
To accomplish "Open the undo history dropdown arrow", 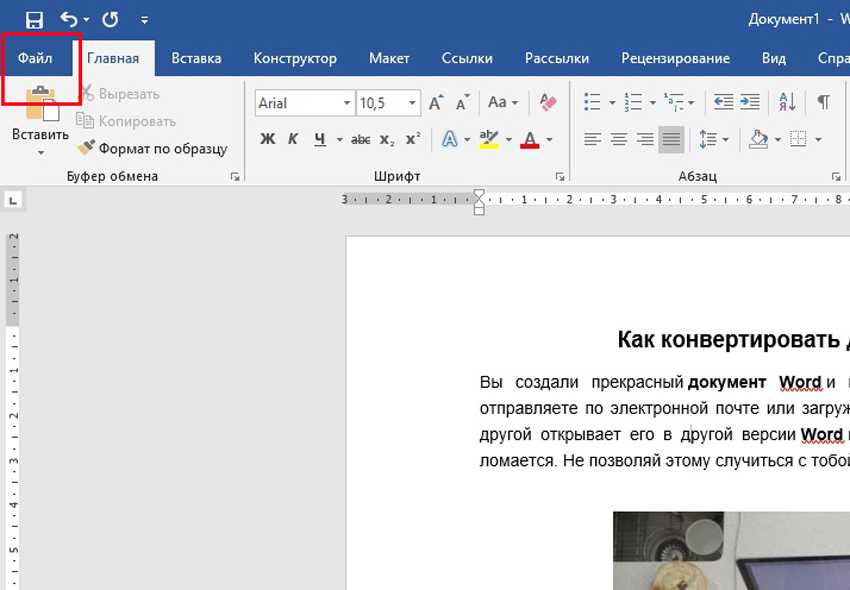I will click(87, 20).
